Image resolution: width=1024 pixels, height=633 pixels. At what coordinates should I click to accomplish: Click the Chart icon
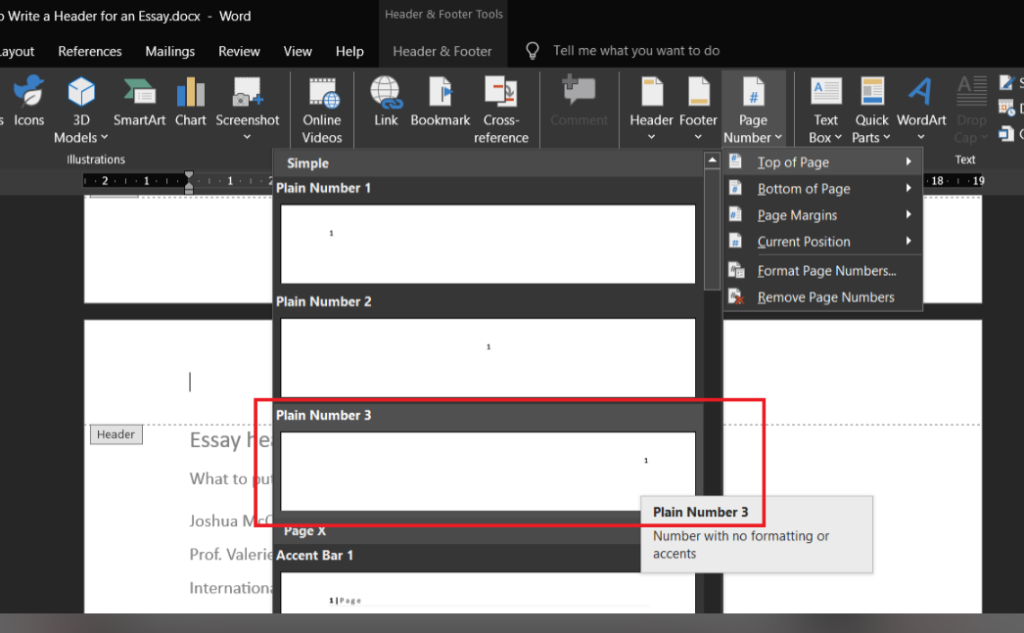190,94
